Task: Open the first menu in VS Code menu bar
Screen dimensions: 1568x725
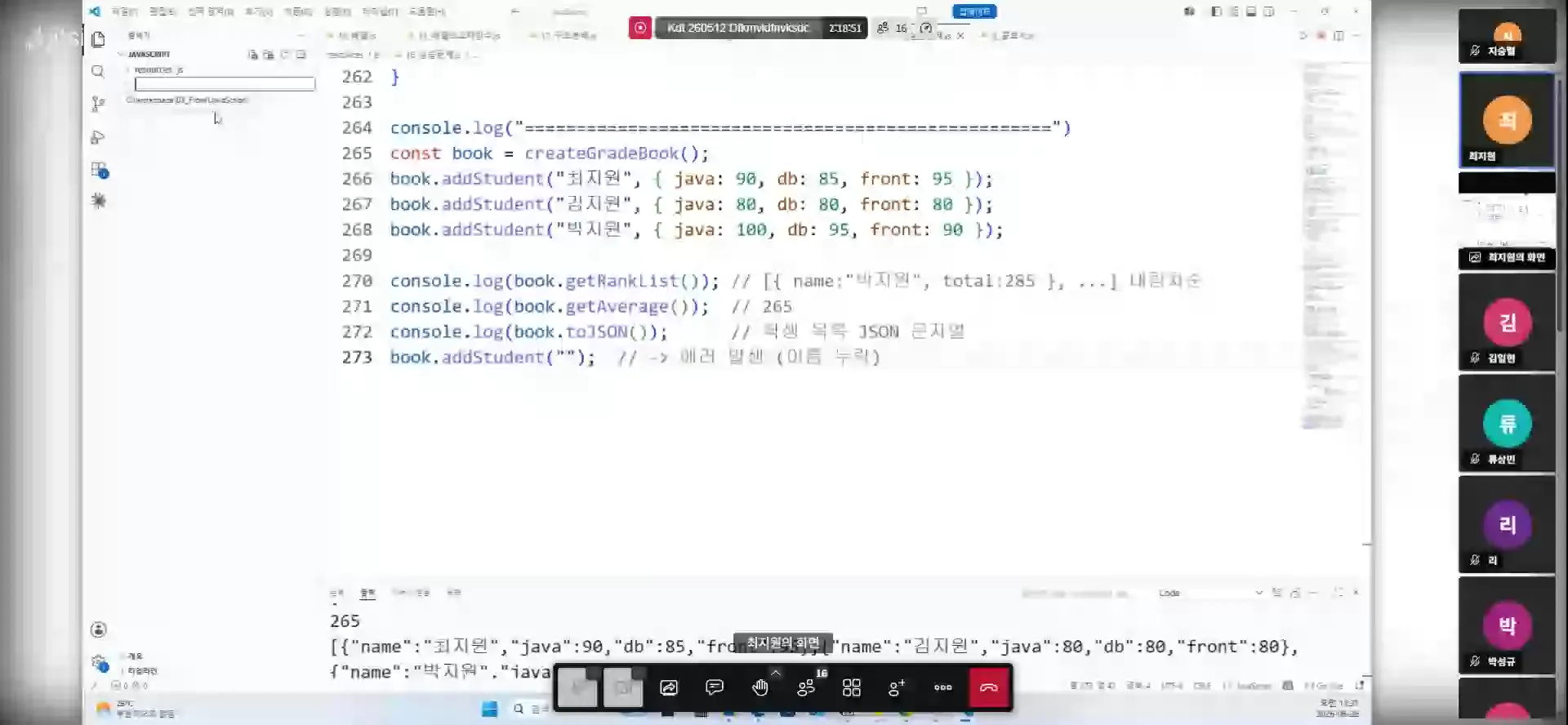Action: 124,11
